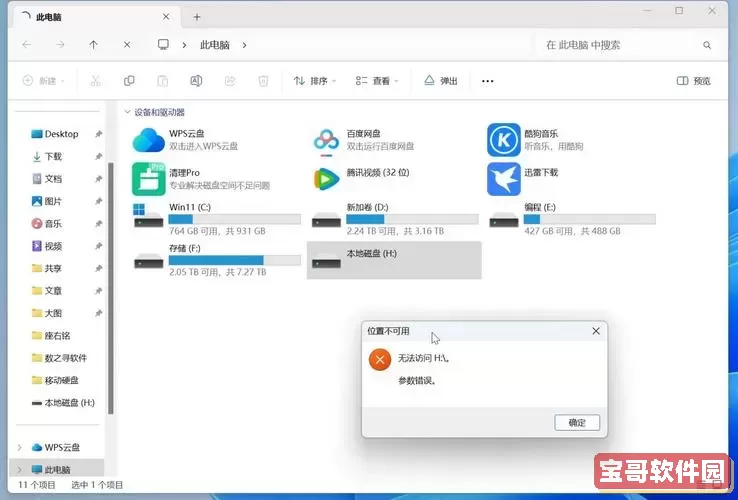The height and width of the screenshot is (500, 738).
Task: Close the 此电脑 tab
Action: pyautogui.click(x=166, y=17)
